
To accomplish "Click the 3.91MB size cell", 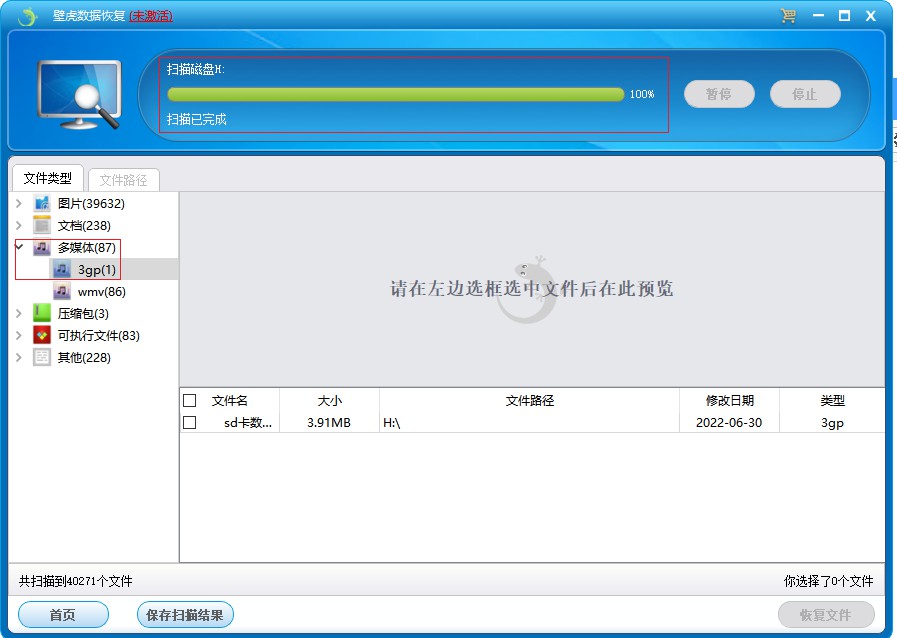I will click(x=329, y=422).
